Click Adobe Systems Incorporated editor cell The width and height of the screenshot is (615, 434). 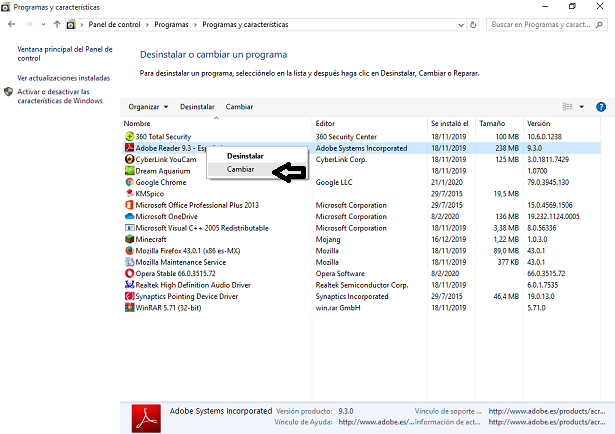point(361,148)
